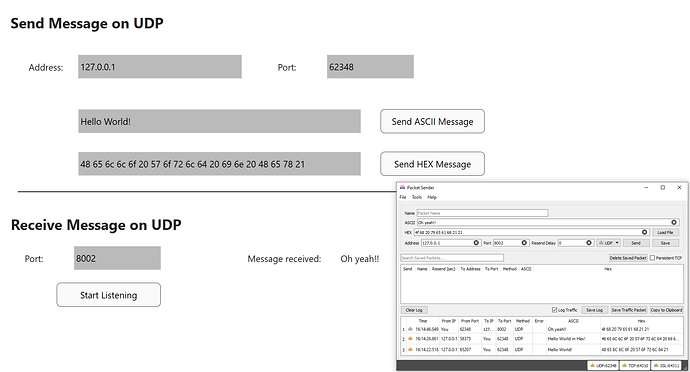Clear the Address field in Packet Sender

click(x=476, y=243)
